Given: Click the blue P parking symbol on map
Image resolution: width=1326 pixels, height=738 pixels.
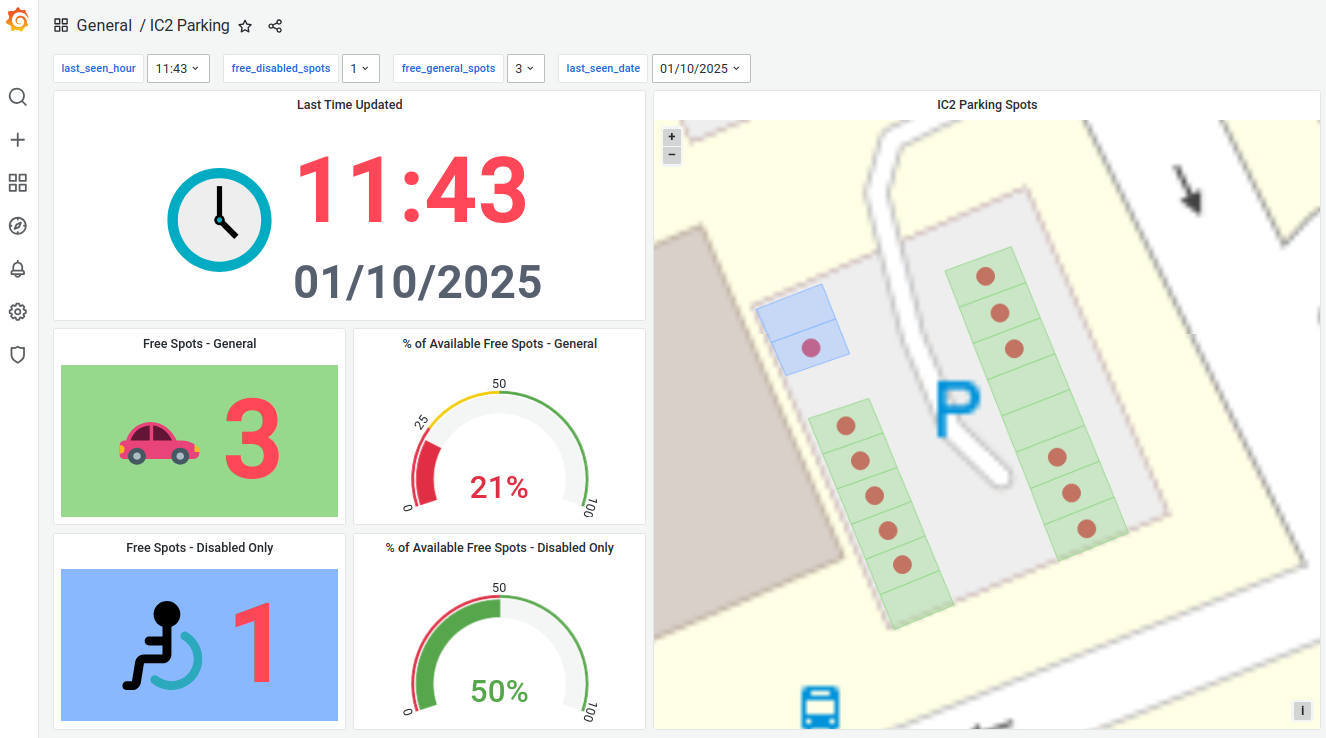Looking at the screenshot, I should (x=958, y=408).
